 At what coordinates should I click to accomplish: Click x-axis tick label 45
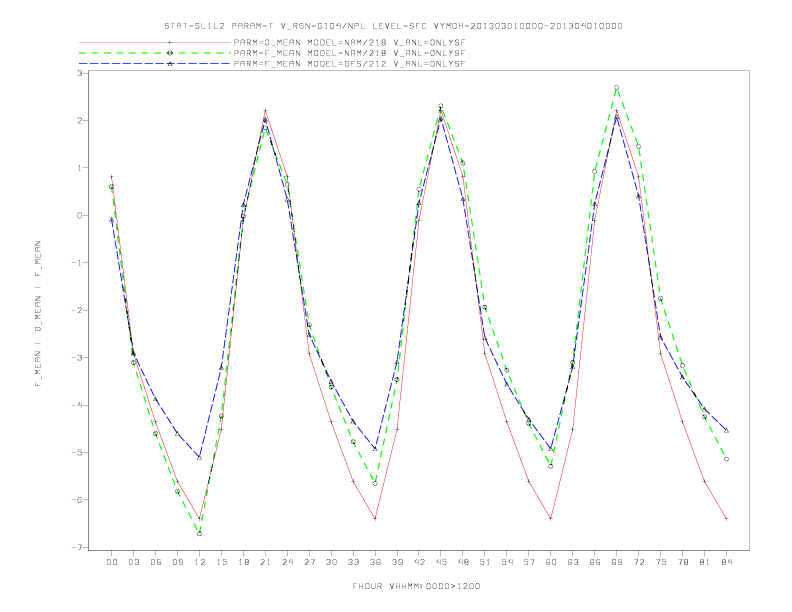pos(441,562)
